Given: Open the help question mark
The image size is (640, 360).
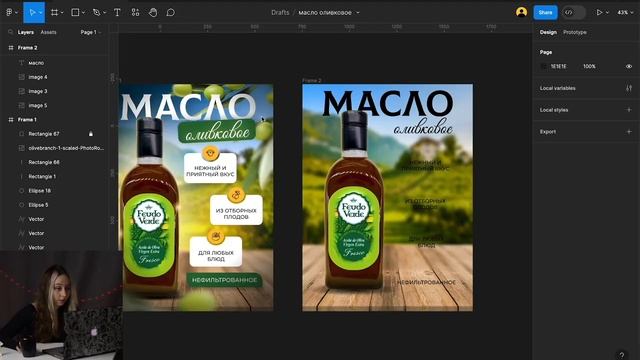Looking at the screenshot, I should click(x=621, y=355).
